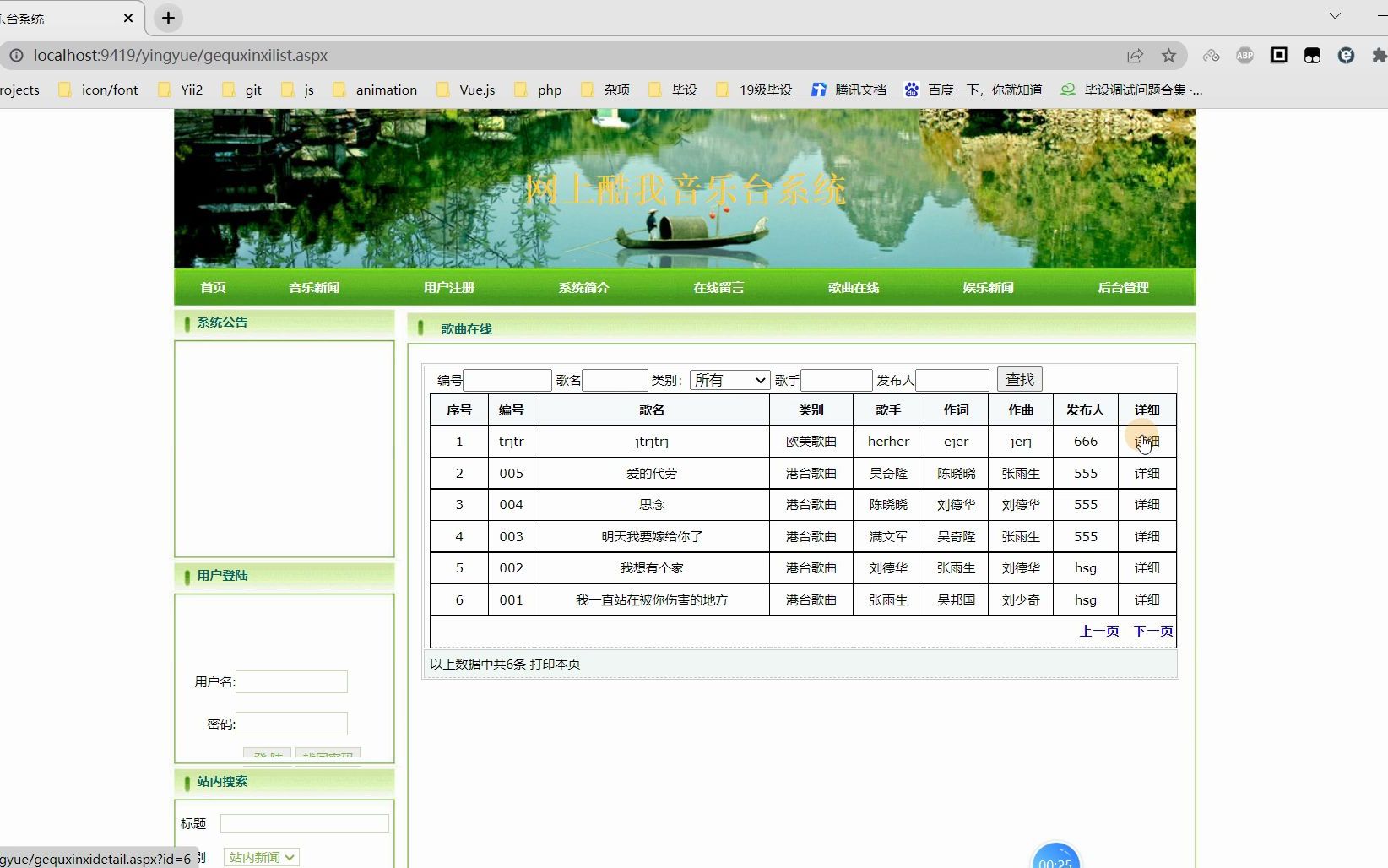The width and height of the screenshot is (1388, 868).
Task: Open the 百度一下 bookmark
Action: pyautogui.click(x=973, y=90)
